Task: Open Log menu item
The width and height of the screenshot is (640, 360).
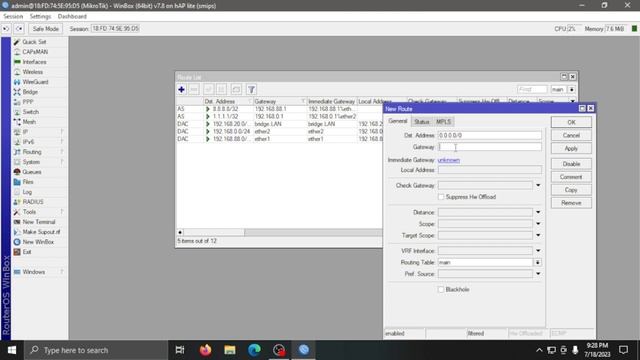Action: click(27, 192)
